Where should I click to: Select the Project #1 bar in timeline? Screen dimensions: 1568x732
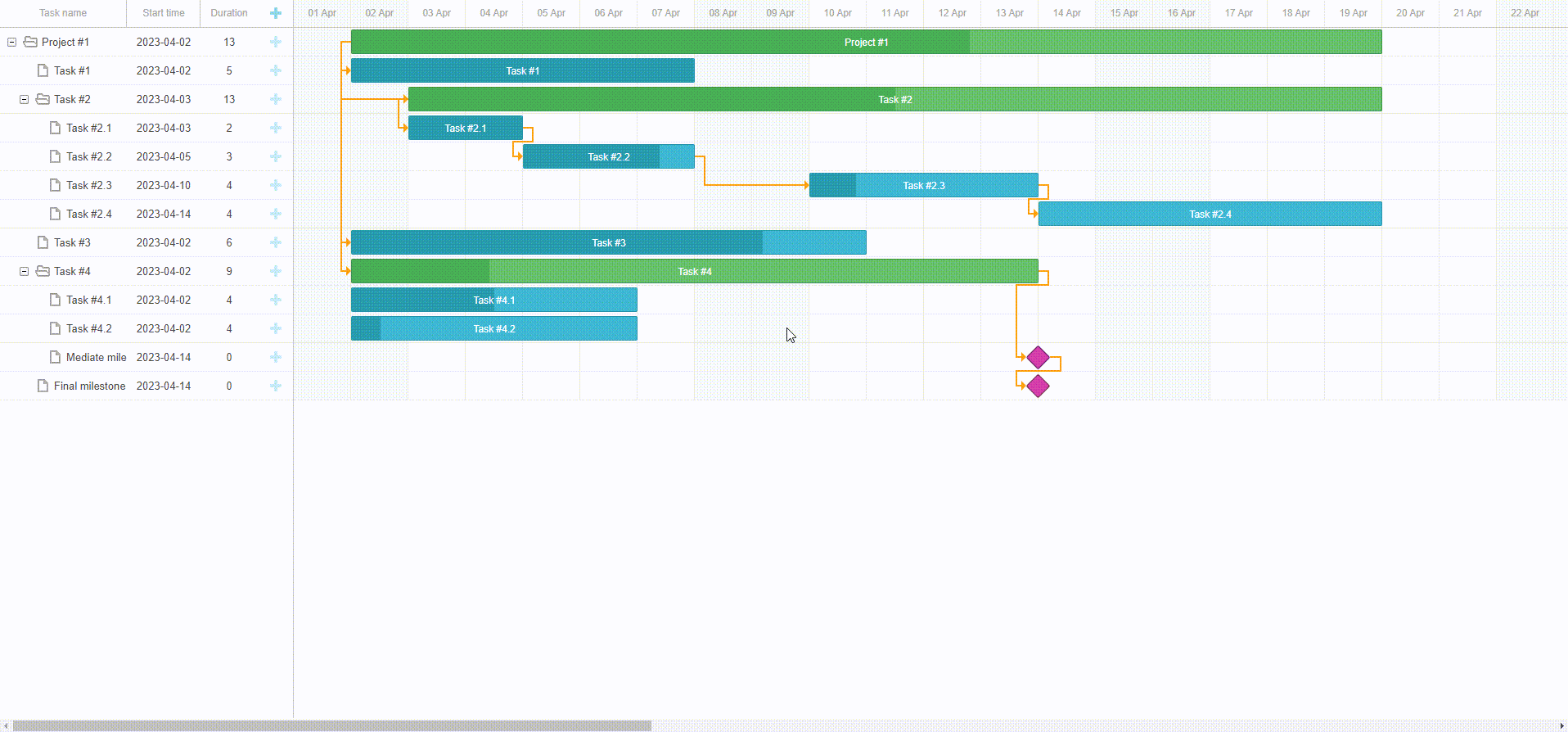(867, 42)
